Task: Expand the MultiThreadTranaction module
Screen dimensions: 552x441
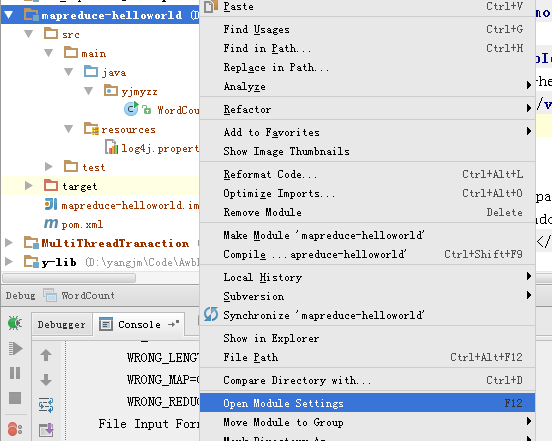Action: (9, 242)
